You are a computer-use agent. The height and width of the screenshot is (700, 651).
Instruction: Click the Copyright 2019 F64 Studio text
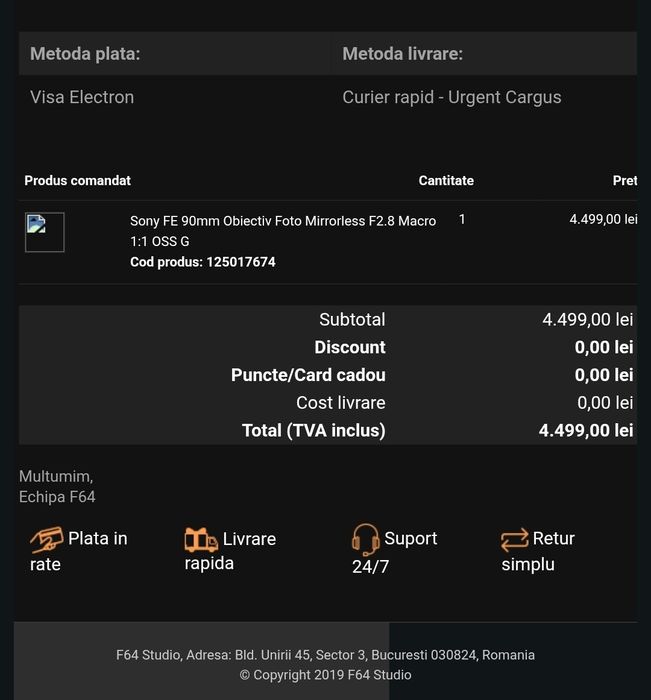[x=325, y=675]
